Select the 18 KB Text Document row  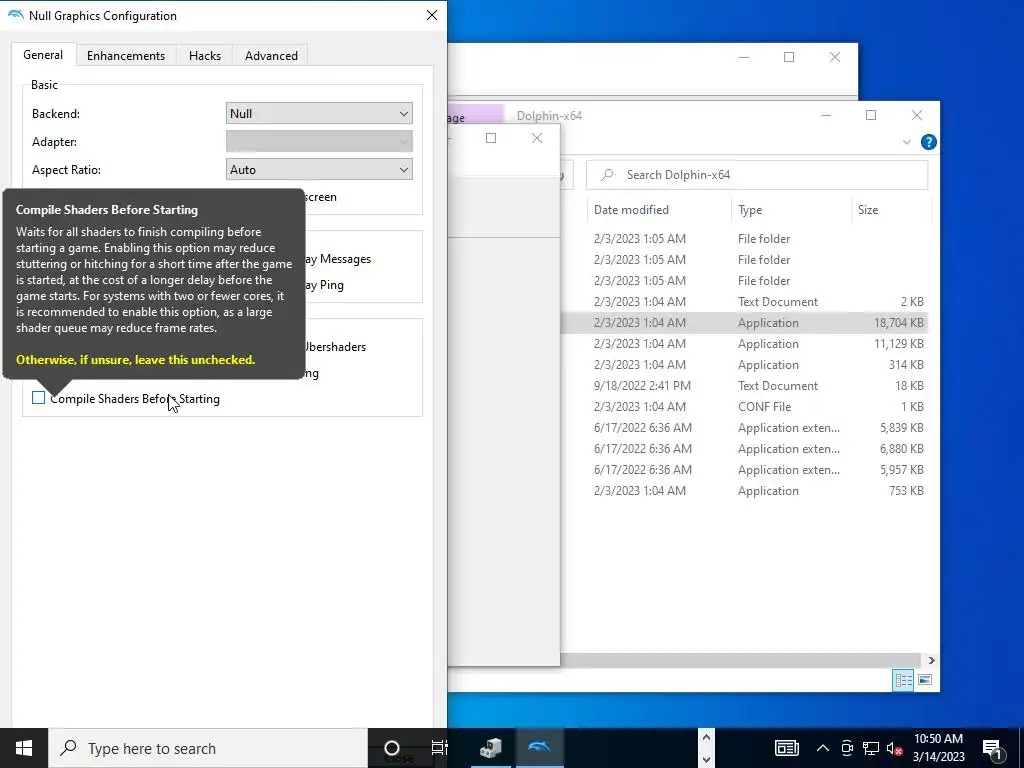tap(743, 385)
